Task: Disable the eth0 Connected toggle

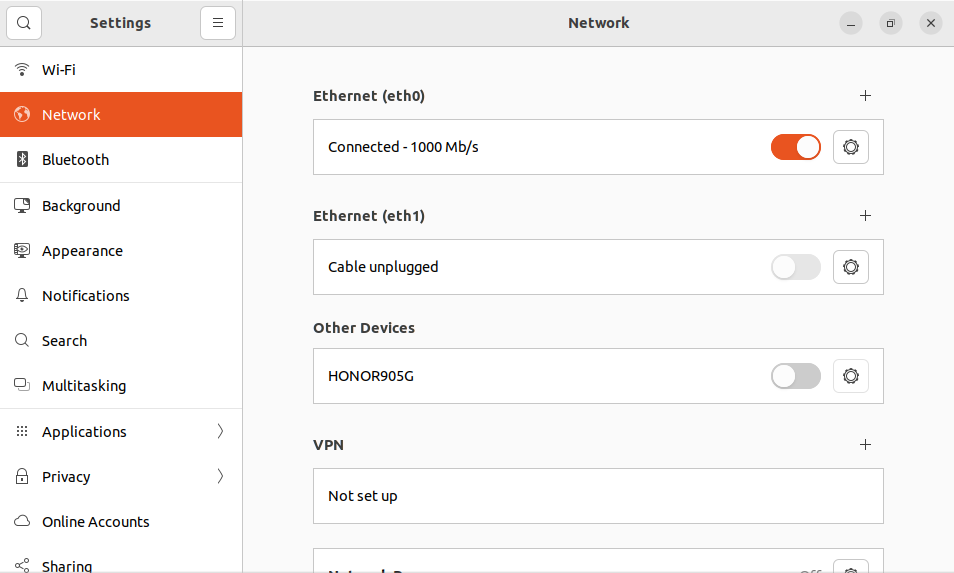Action: (x=796, y=147)
